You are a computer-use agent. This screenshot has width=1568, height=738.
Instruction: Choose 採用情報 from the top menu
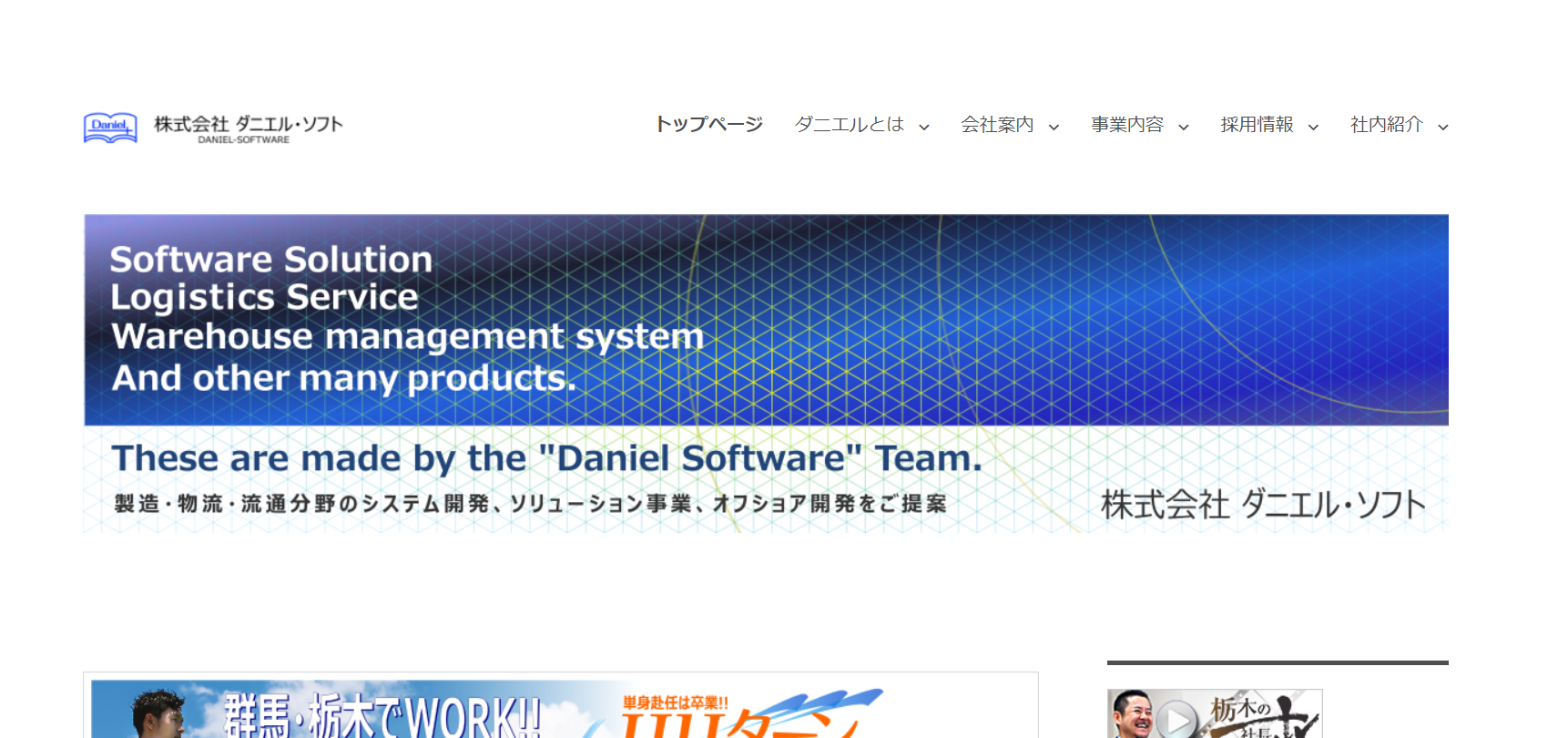(x=1257, y=125)
